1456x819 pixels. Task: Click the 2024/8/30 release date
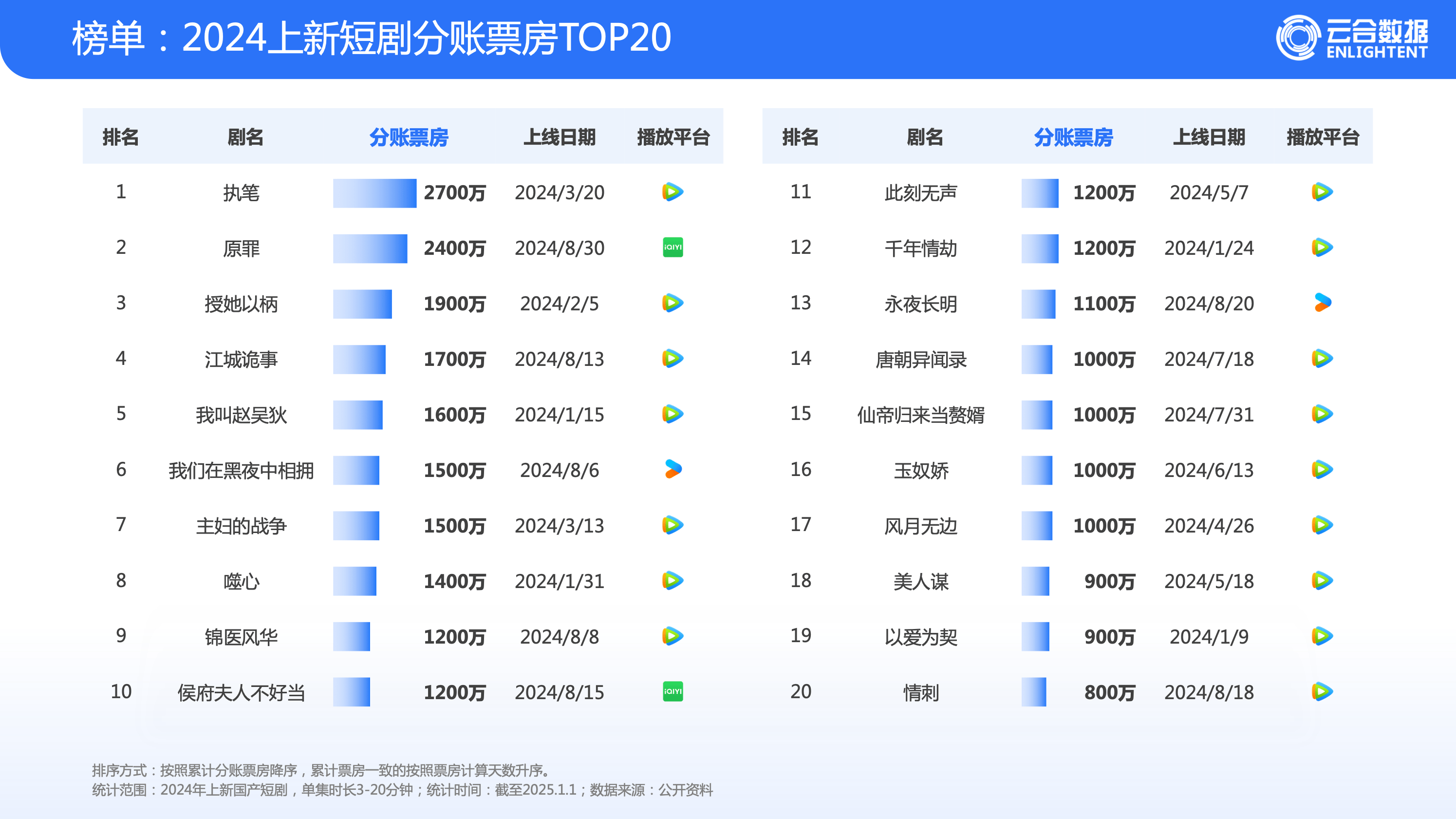coord(559,248)
